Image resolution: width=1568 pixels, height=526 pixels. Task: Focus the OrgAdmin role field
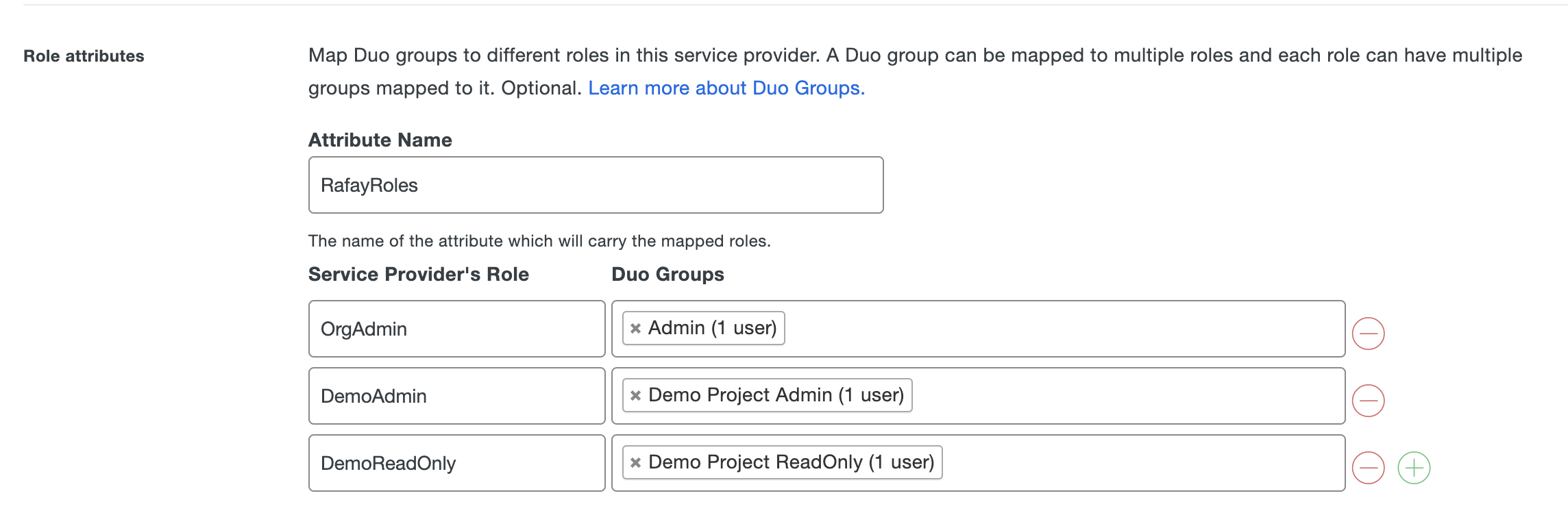pyautogui.click(x=457, y=329)
